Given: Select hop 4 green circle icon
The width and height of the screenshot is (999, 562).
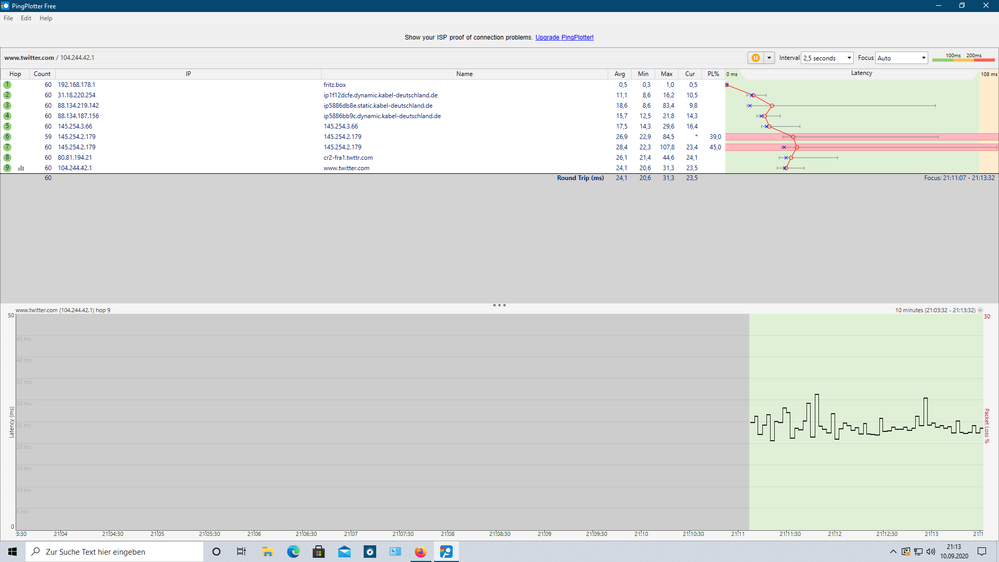Looking at the screenshot, I should (x=7, y=116).
